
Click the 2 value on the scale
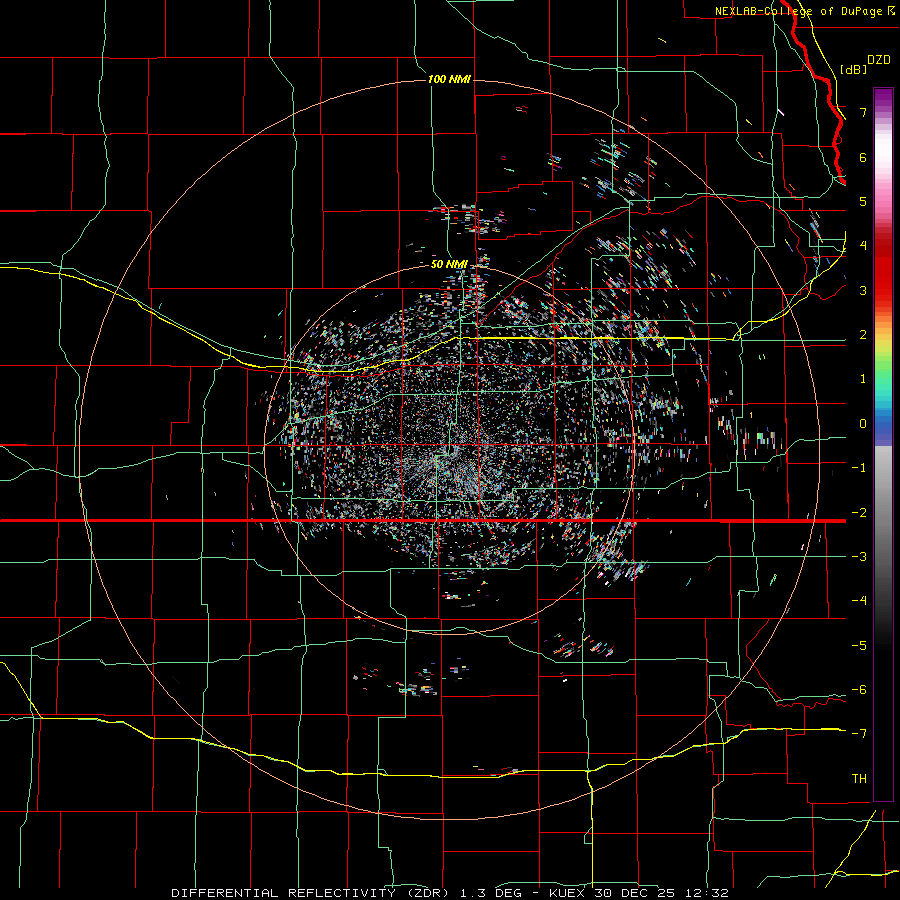click(x=863, y=335)
